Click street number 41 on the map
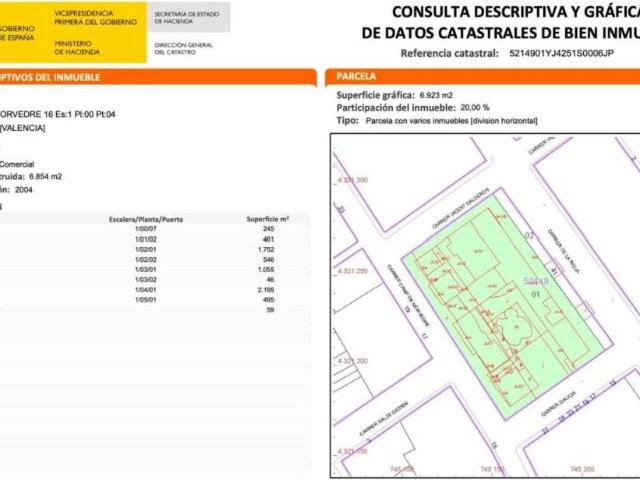This screenshot has height=480, width=640. click(x=554, y=271)
